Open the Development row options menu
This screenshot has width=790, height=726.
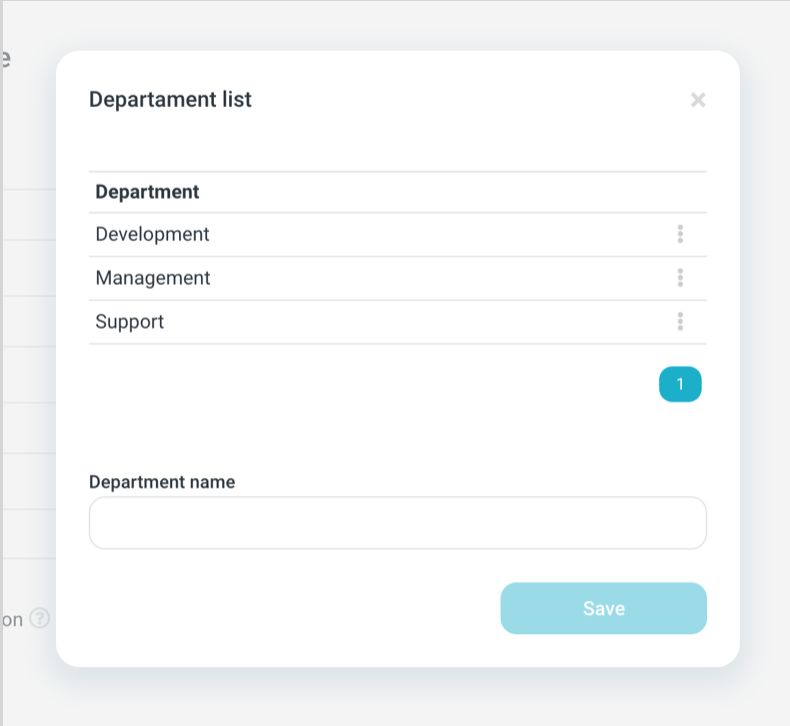[x=680, y=234]
